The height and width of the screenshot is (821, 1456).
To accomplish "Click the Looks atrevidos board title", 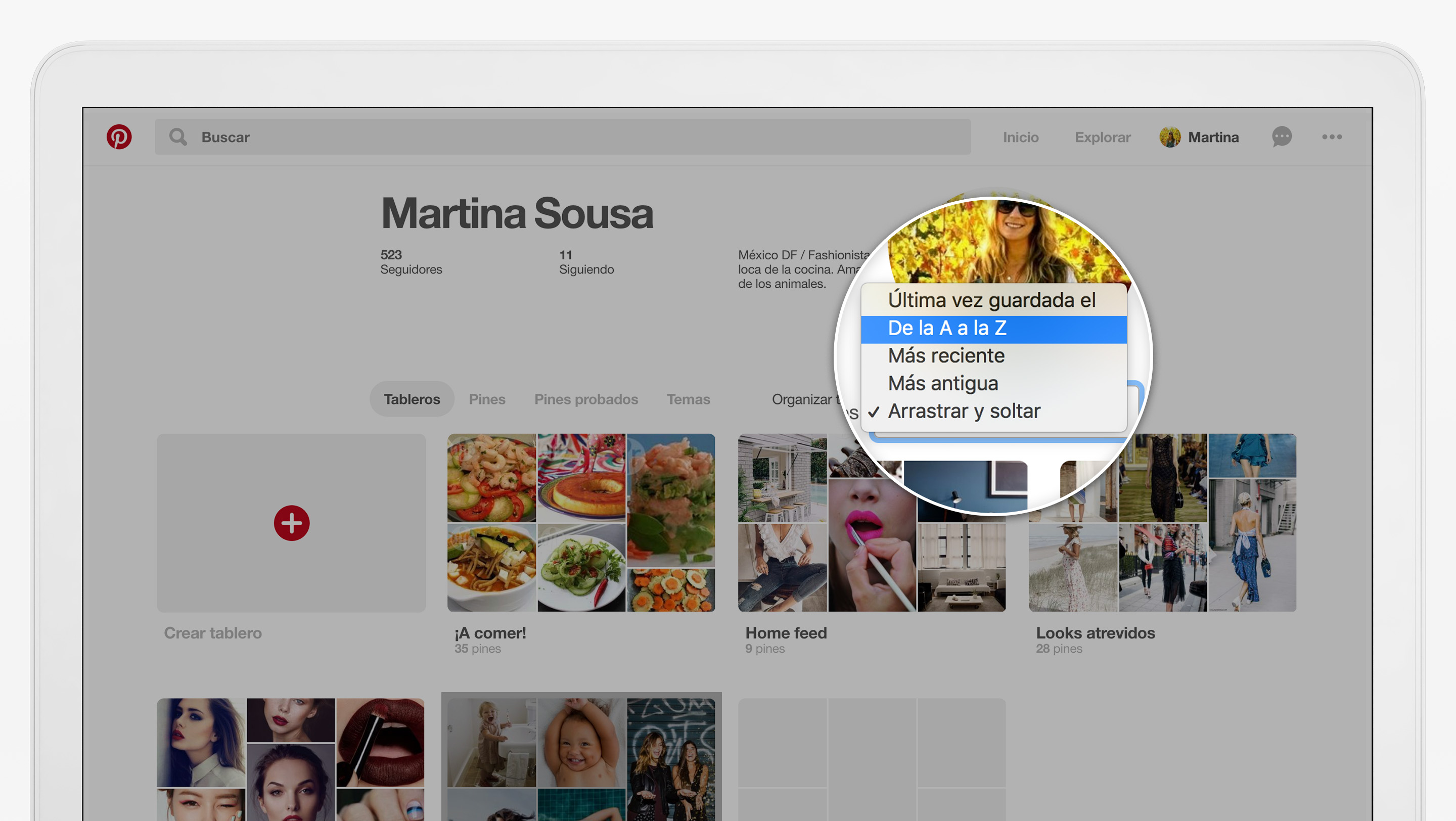I will pyautogui.click(x=1095, y=633).
